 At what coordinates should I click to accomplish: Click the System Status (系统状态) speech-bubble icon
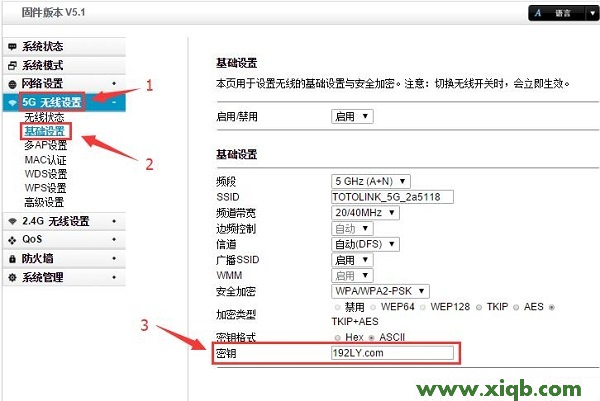pyautogui.click(x=12, y=47)
